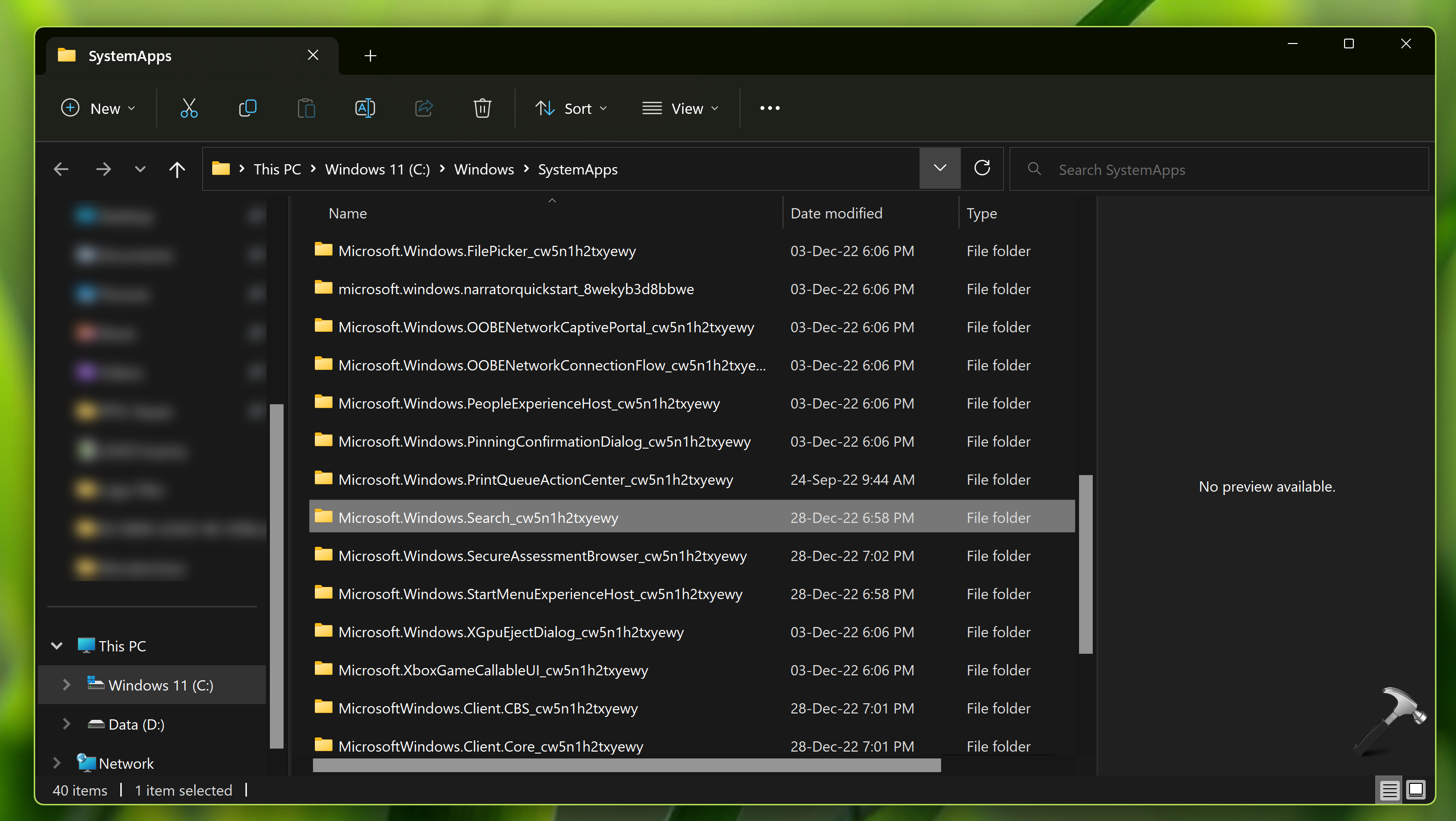
Task: Refresh the SystemApps folder view
Action: pos(982,169)
